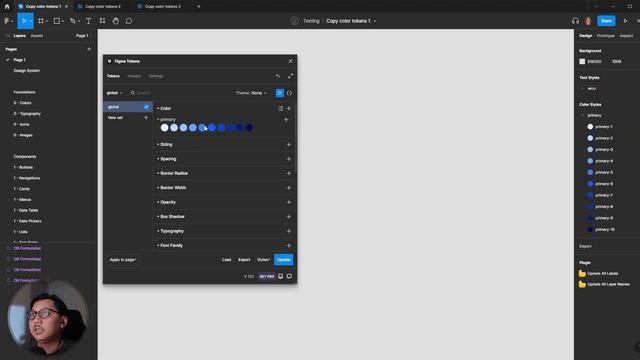Collapse the Opacity section
640x360 pixels.
coord(158,202)
